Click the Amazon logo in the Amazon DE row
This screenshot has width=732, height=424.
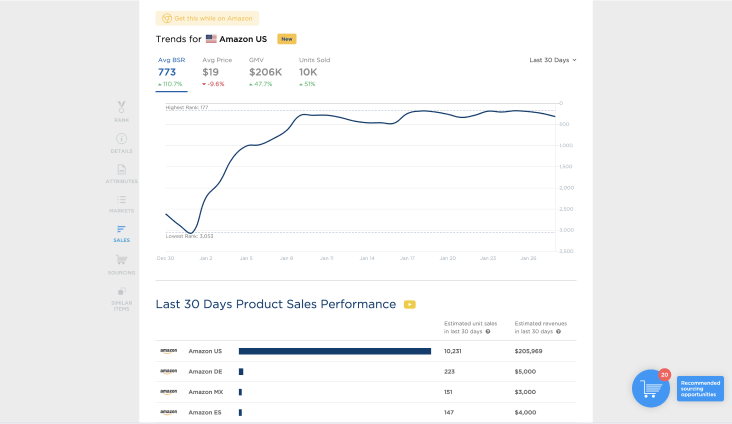tap(169, 372)
